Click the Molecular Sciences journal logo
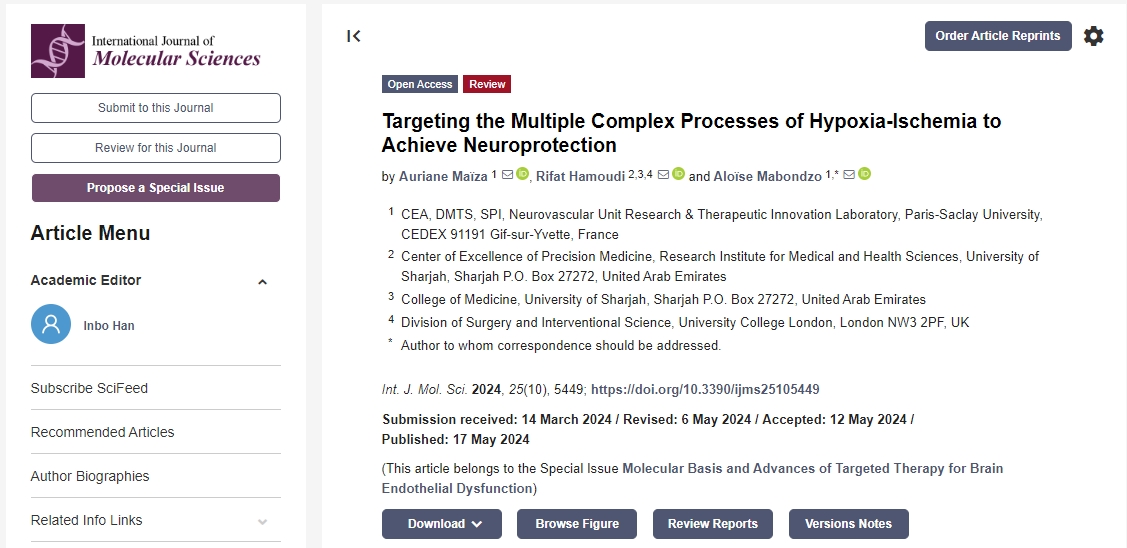The height and width of the screenshot is (548, 1127). click(146, 51)
